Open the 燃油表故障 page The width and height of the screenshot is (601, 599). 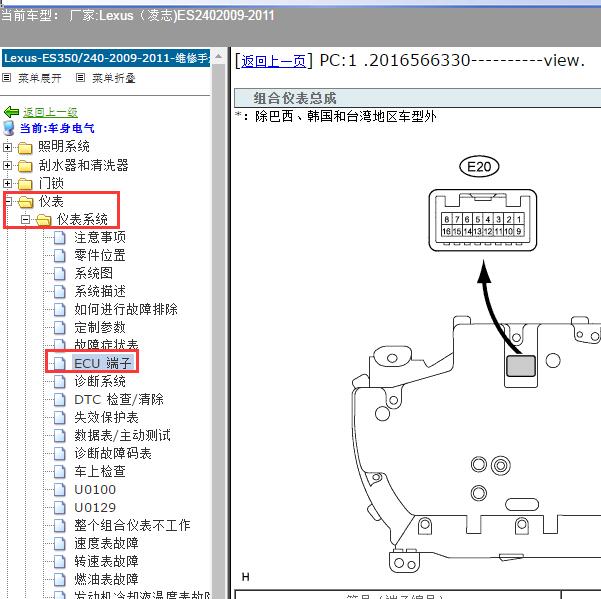point(106,579)
